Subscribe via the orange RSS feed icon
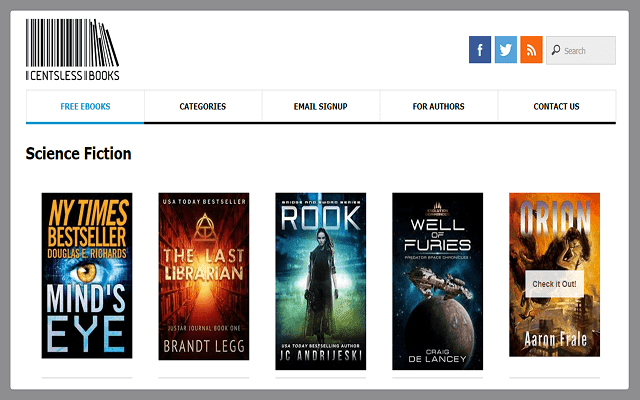Image resolution: width=640 pixels, height=400 pixels. pos(531,50)
